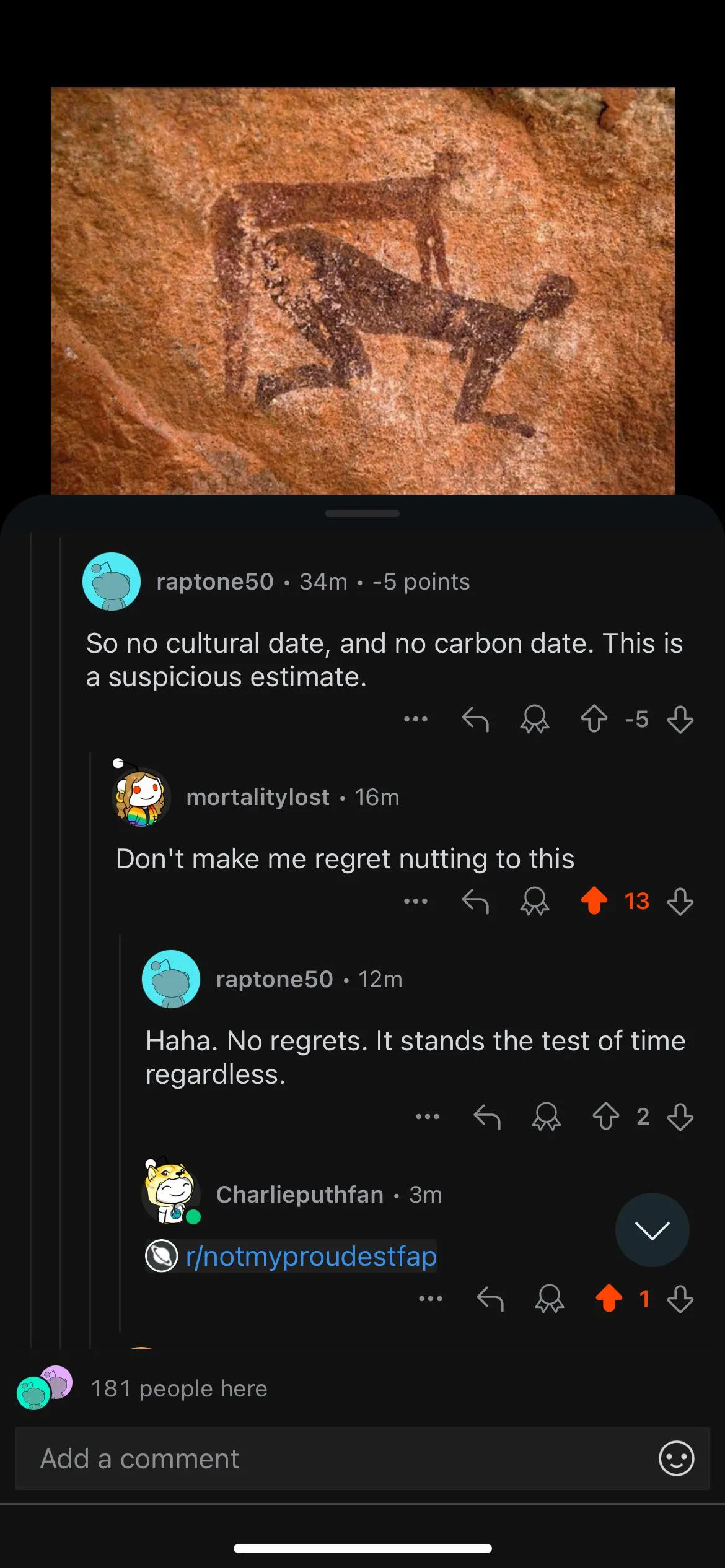Award mortalitylost's comment
This screenshot has height=1568, width=725.
coord(534,901)
